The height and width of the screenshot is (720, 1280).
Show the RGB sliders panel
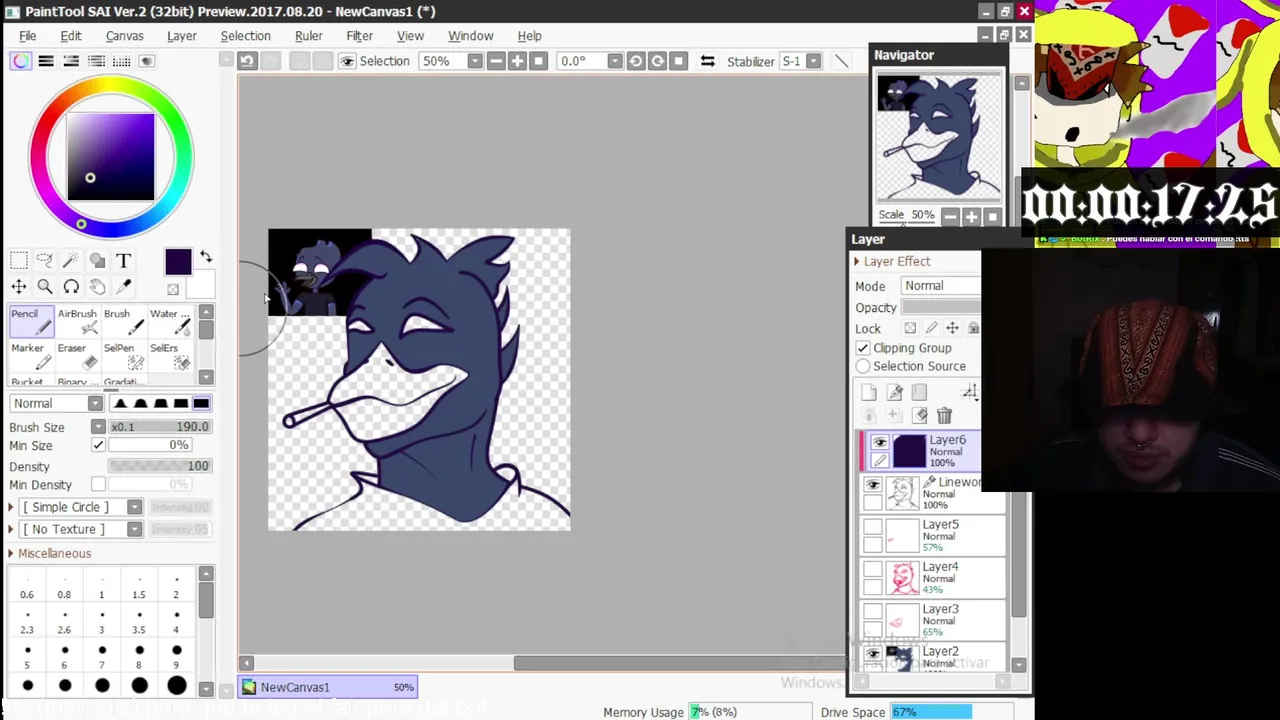tap(46, 61)
